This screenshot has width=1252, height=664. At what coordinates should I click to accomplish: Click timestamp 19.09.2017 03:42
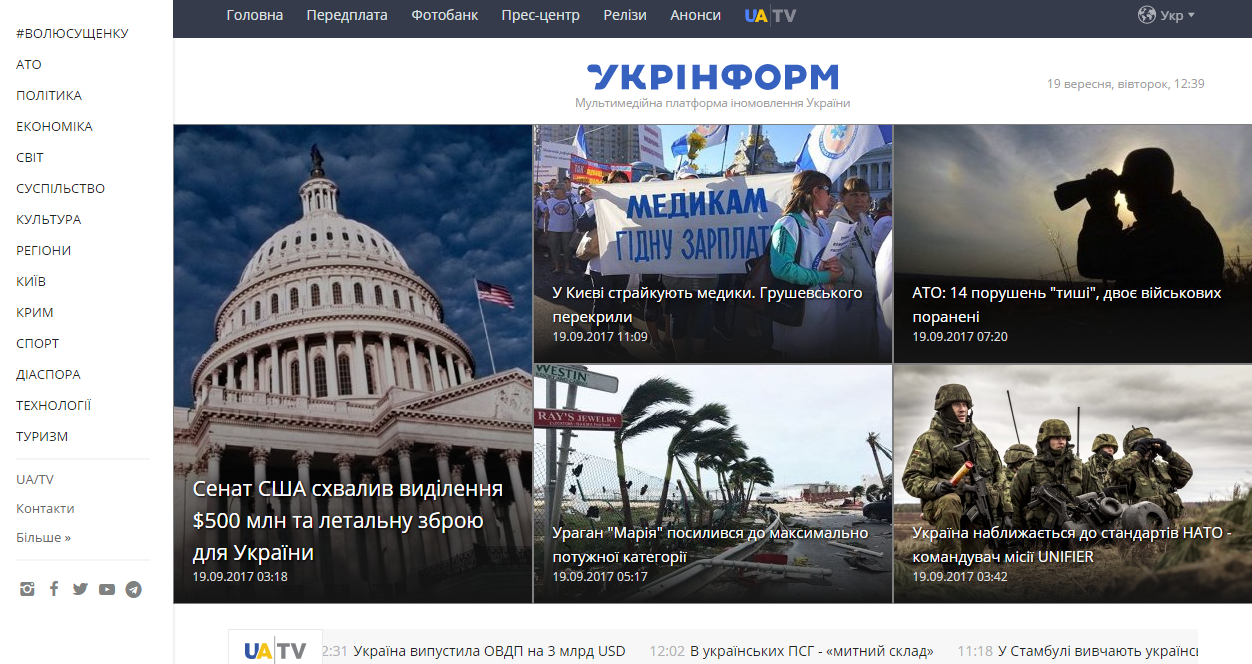click(x=960, y=577)
